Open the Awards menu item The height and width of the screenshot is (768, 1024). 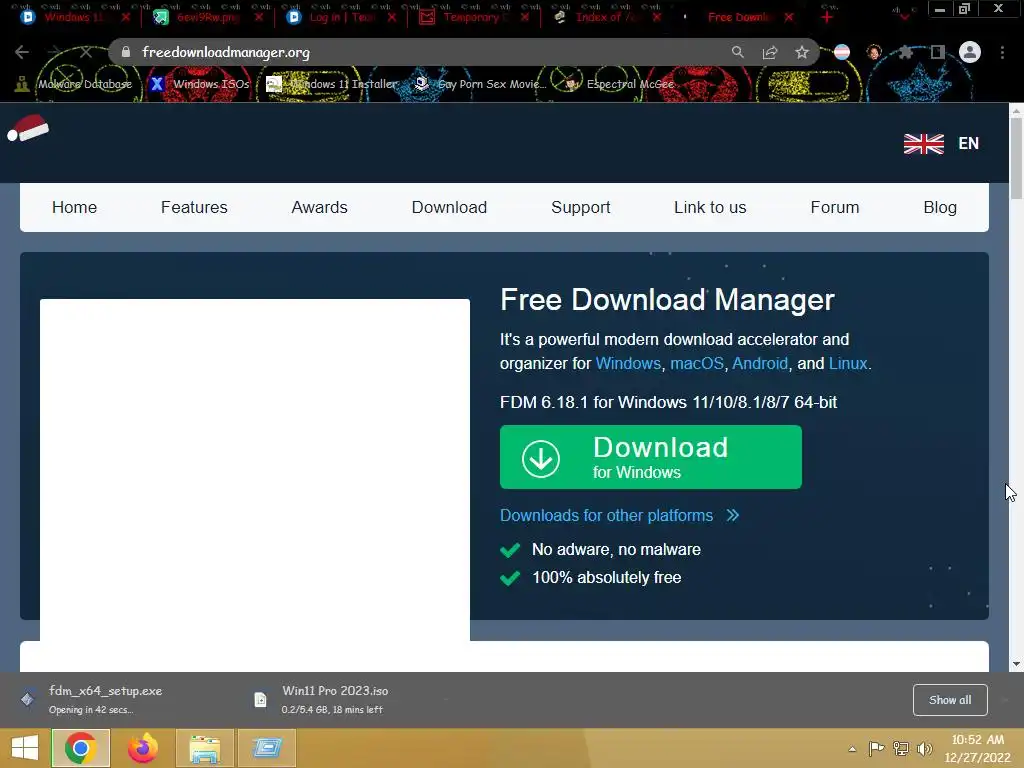pyautogui.click(x=319, y=207)
